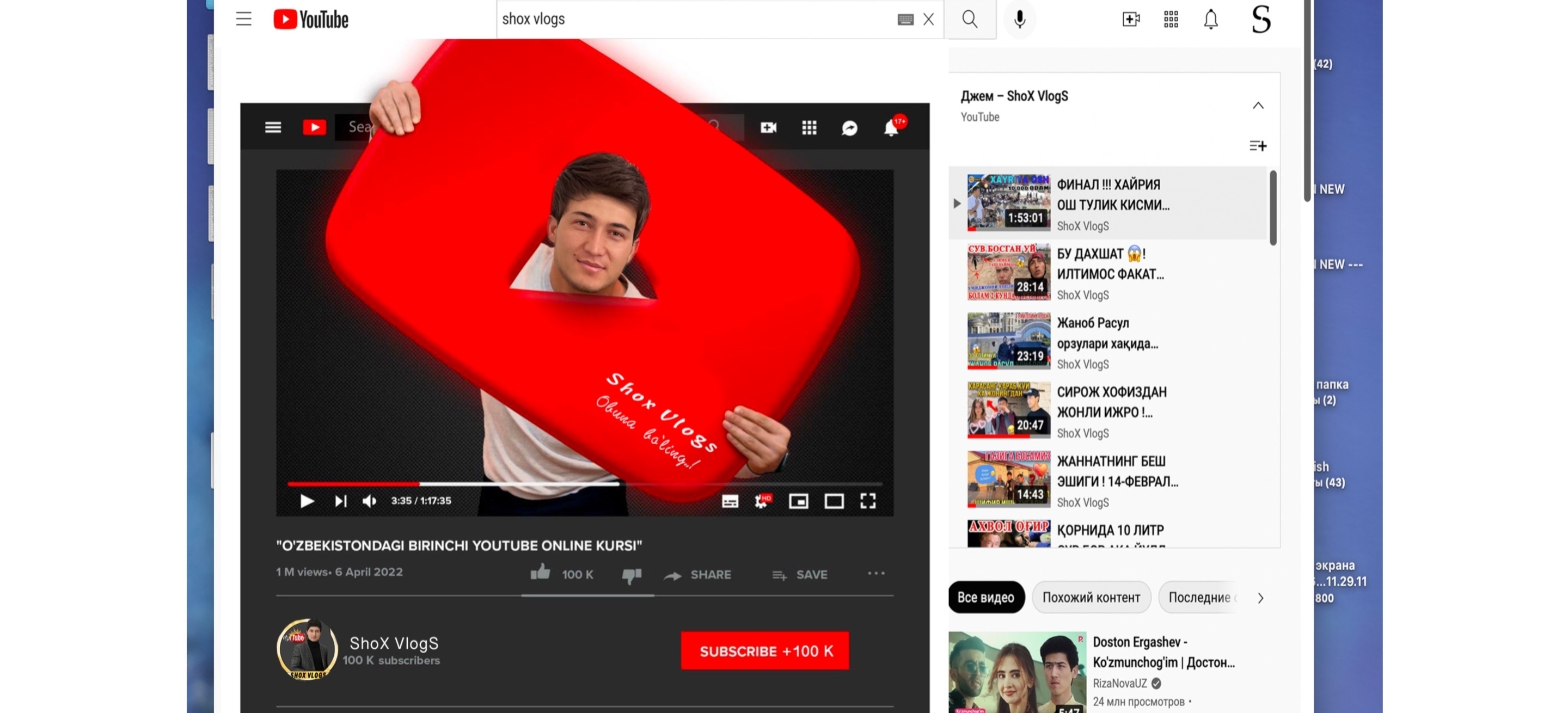The width and height of the screenshot is (1568, 713).
Task: Click SAVE under video title
Action: coord(800,575)
